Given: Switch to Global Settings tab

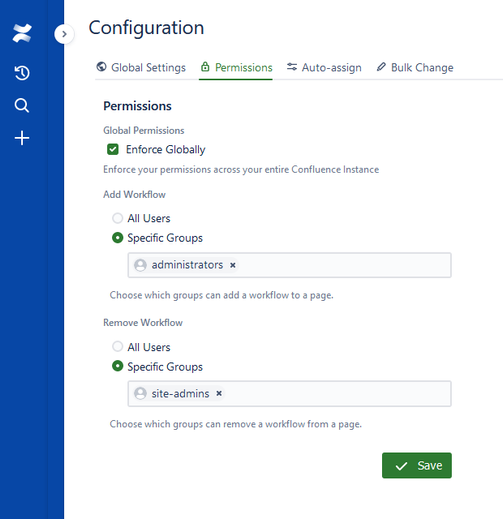Looking at the screenshot, I should click(141, 68).
